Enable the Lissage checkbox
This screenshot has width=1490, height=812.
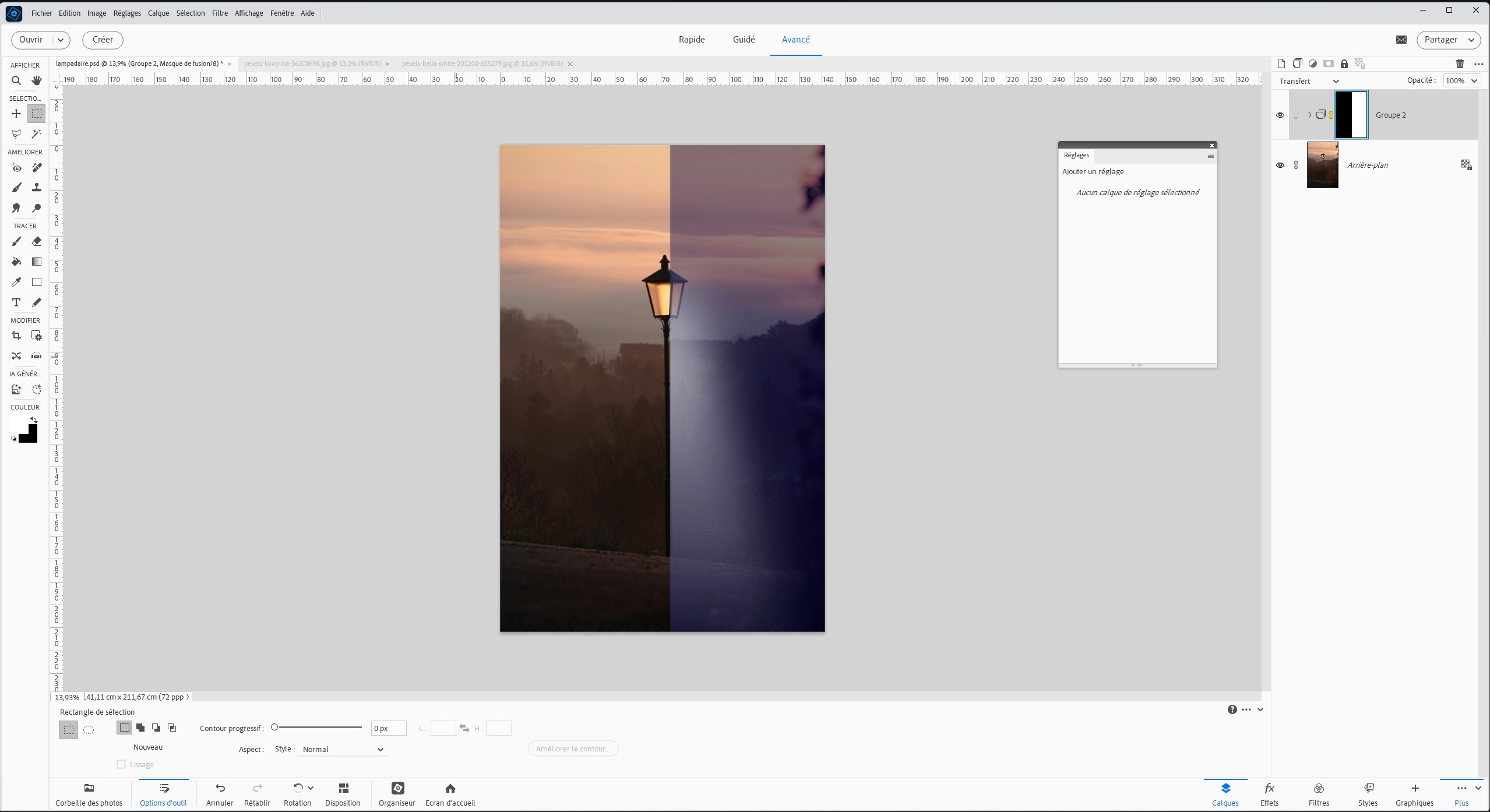121,764
